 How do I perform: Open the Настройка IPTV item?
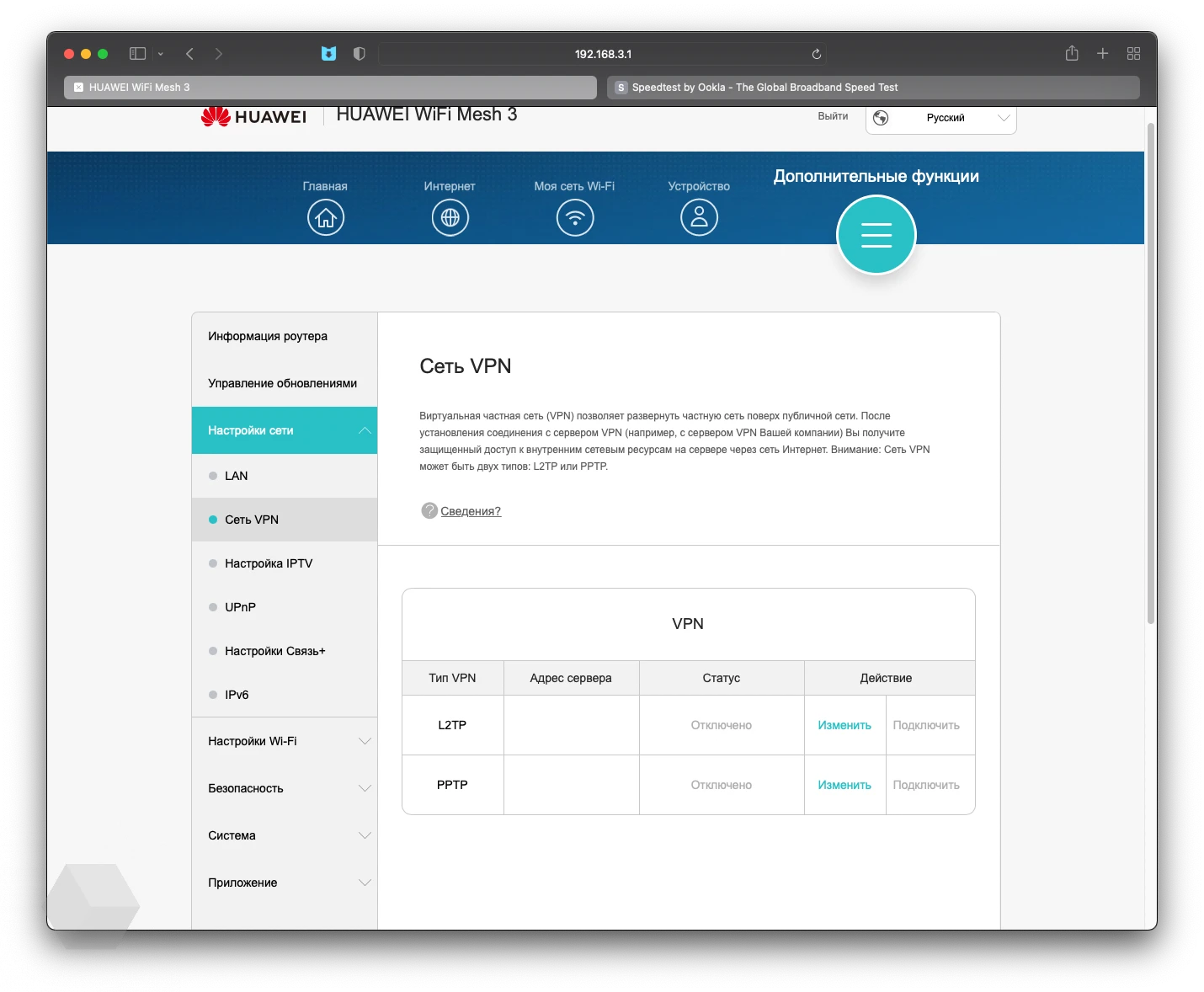[x=285, y=563]
